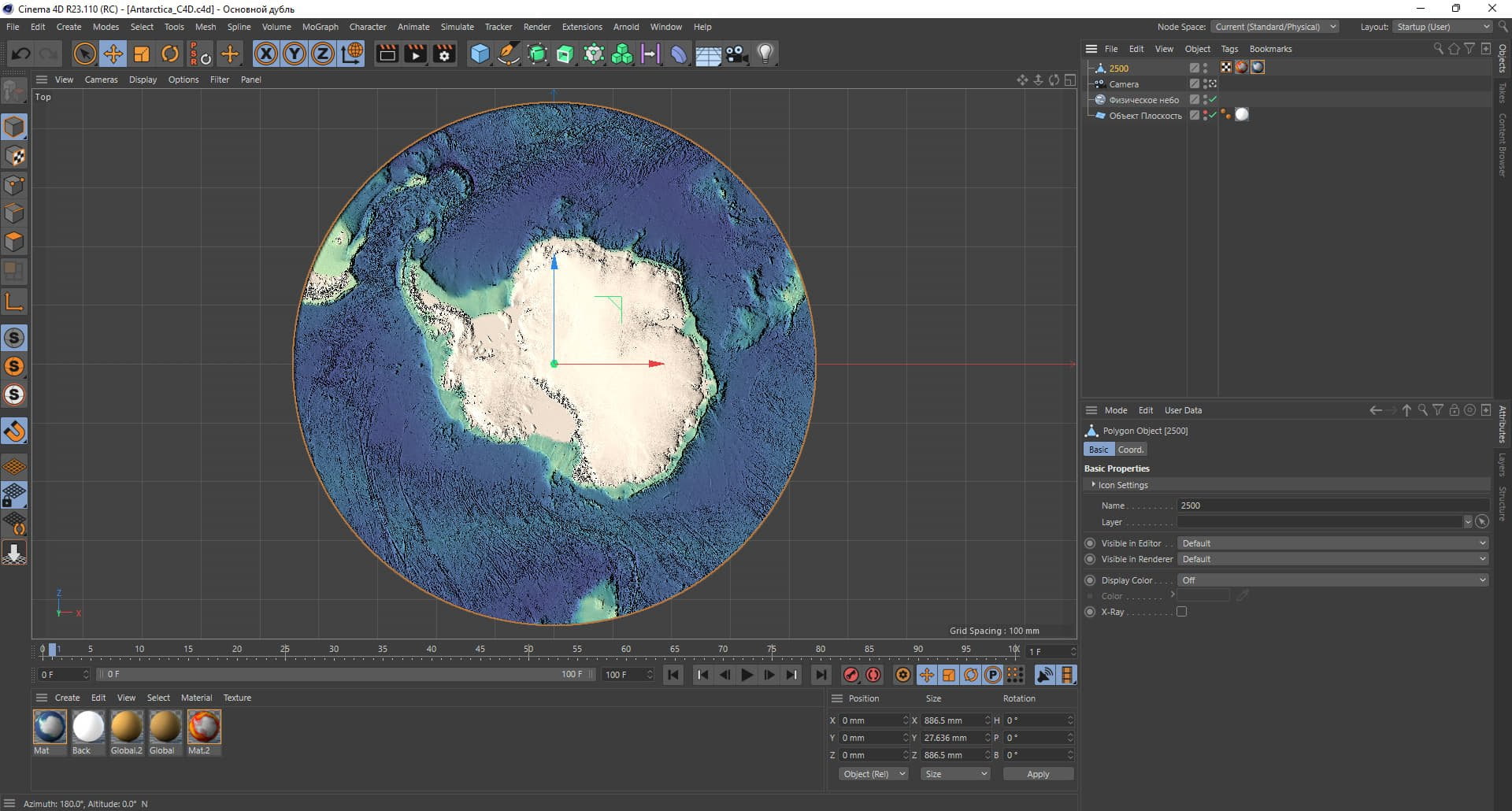Toggle layer checkbox for Camera object

1194,83
